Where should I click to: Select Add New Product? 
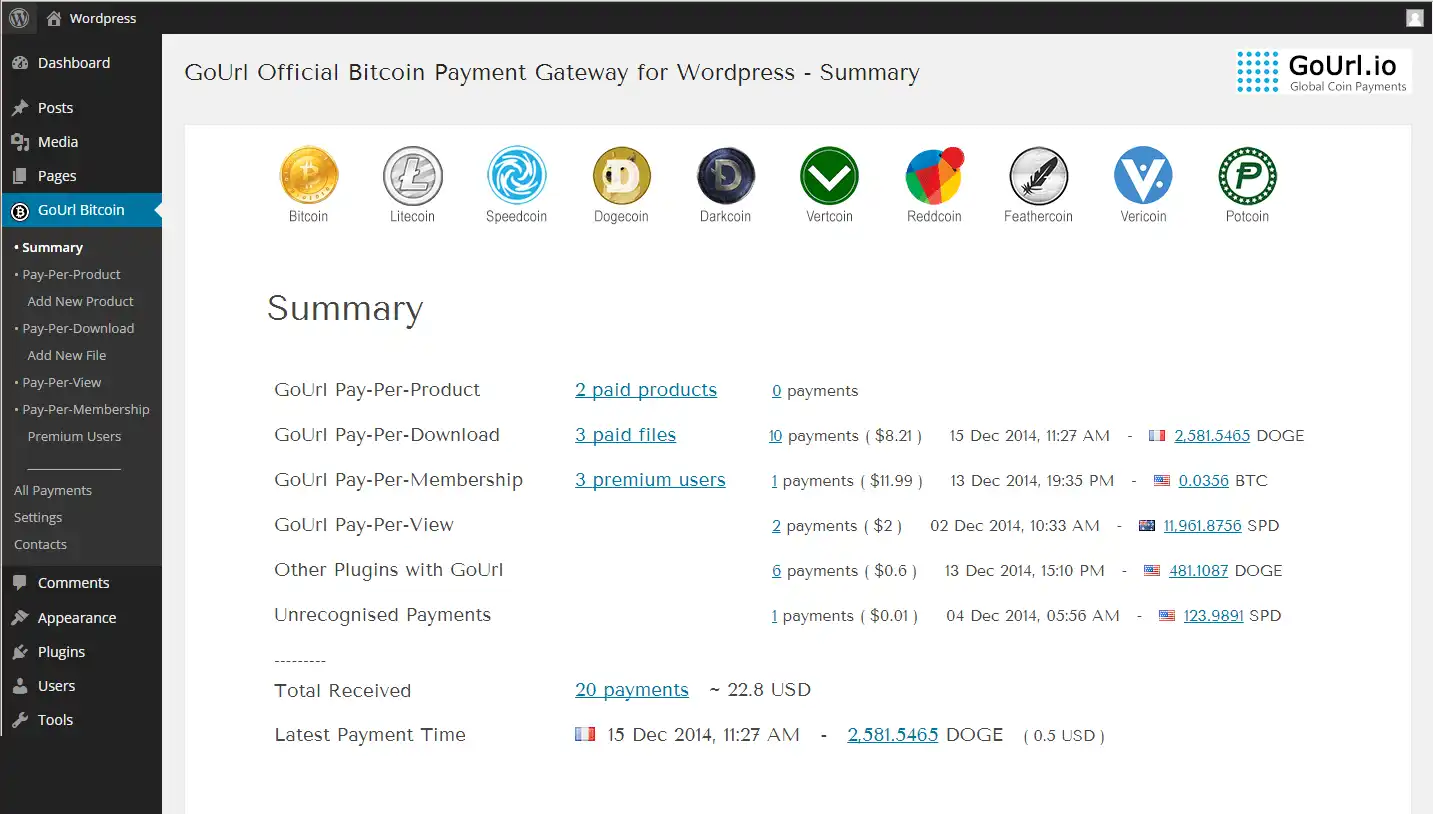pyautogui.click(x=80, y=301)
